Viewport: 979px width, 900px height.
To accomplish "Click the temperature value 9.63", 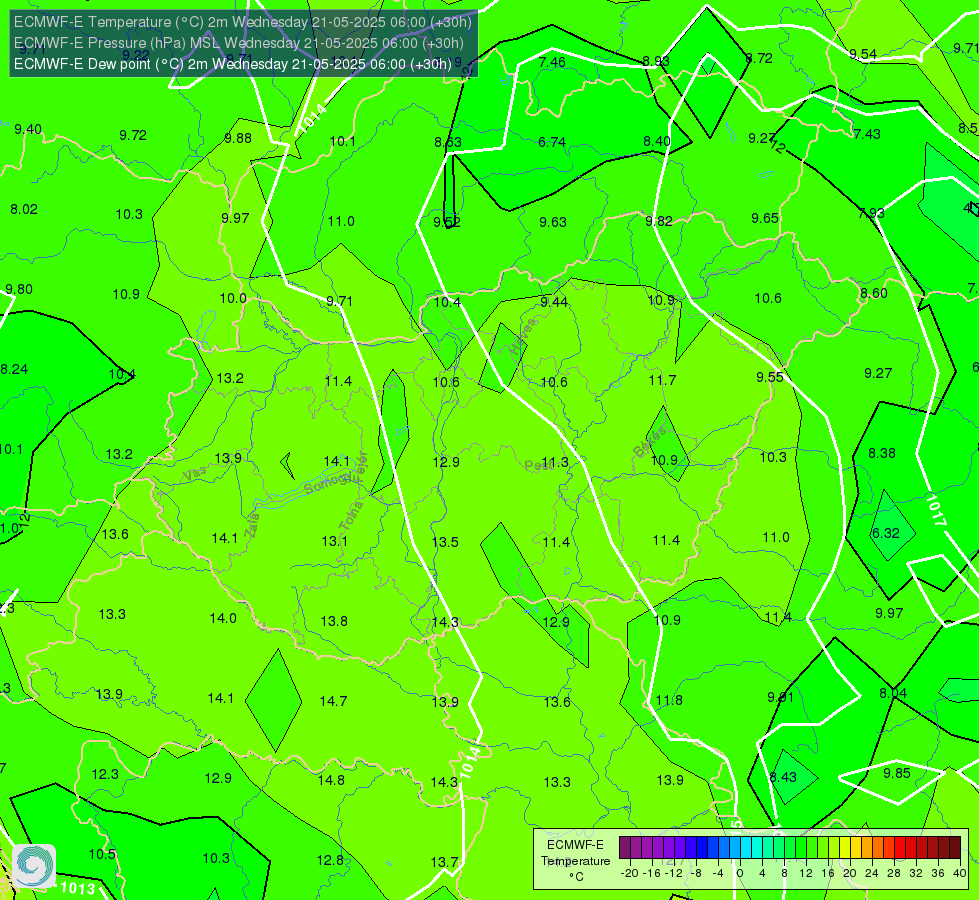I will click(x=553, y=222).
